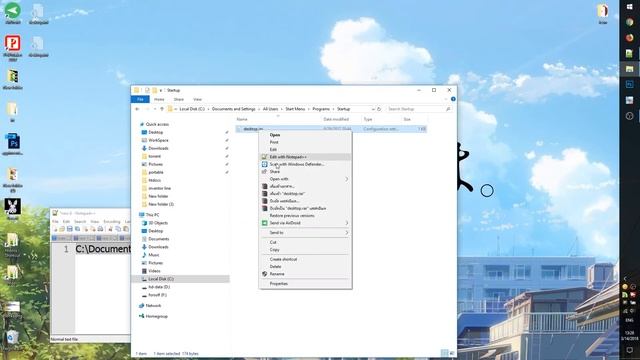Switch to large icons view button
This screenshot has height=360, width=640.
[451, 353]
